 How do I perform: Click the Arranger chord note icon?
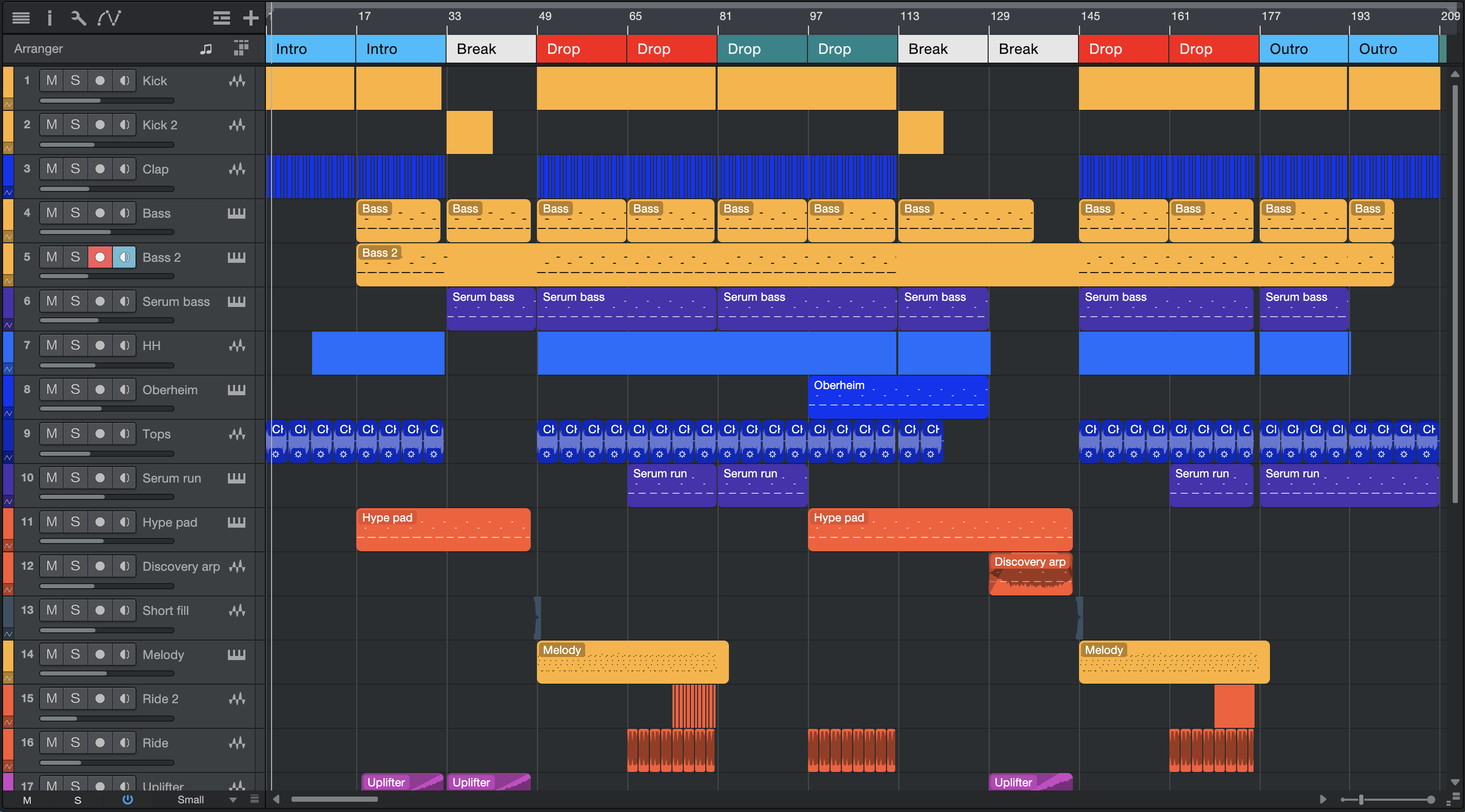click(x=206, y=49)
